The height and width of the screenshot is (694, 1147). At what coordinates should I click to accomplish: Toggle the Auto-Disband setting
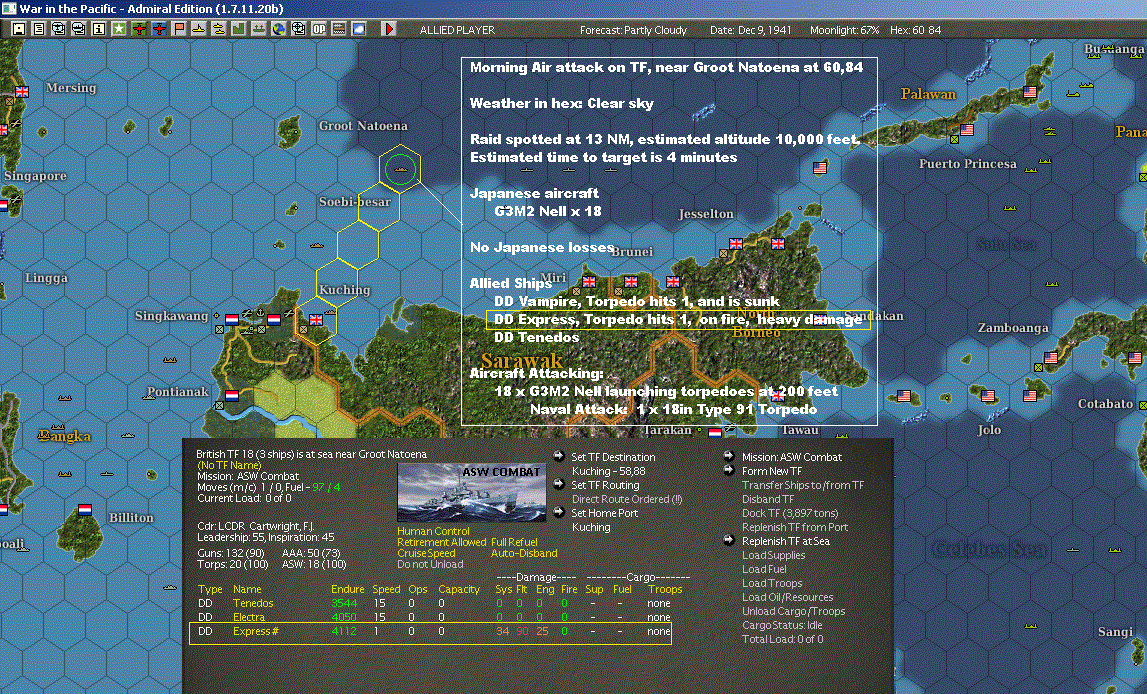point(523,553)
